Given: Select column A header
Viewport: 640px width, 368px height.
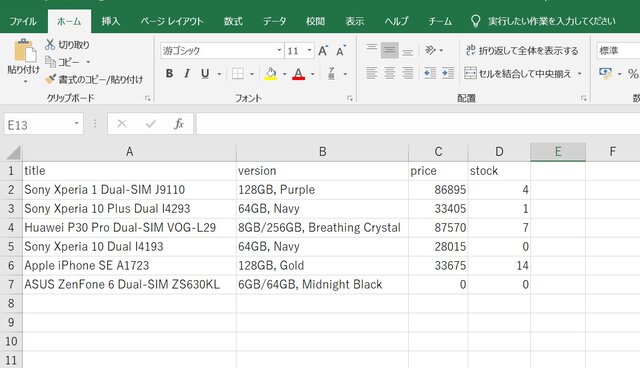Looking at the screenshot, I should click(129, 152).
